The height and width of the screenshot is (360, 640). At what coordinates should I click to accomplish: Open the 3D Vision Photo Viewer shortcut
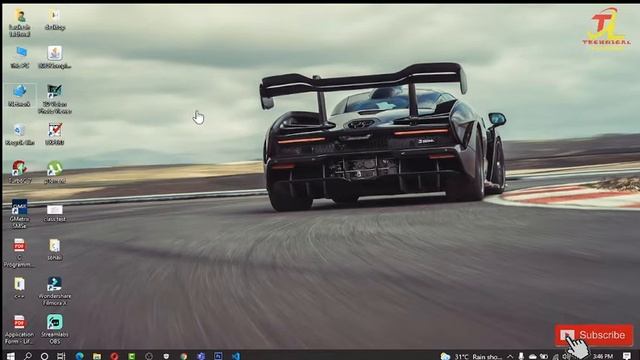pos(55,98)
